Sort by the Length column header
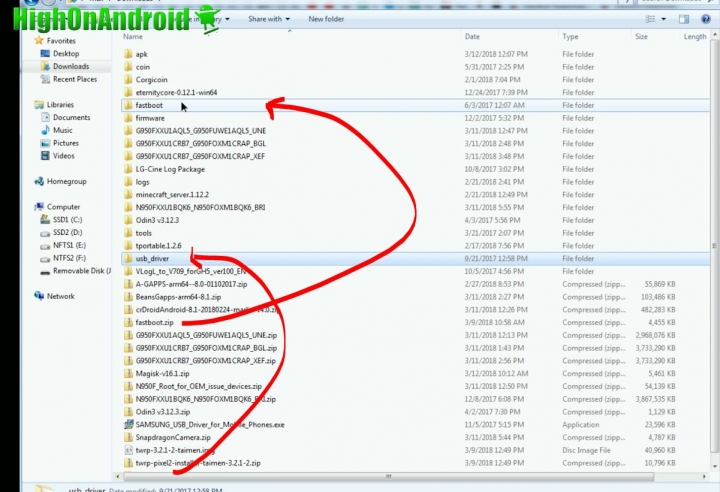 695,37
